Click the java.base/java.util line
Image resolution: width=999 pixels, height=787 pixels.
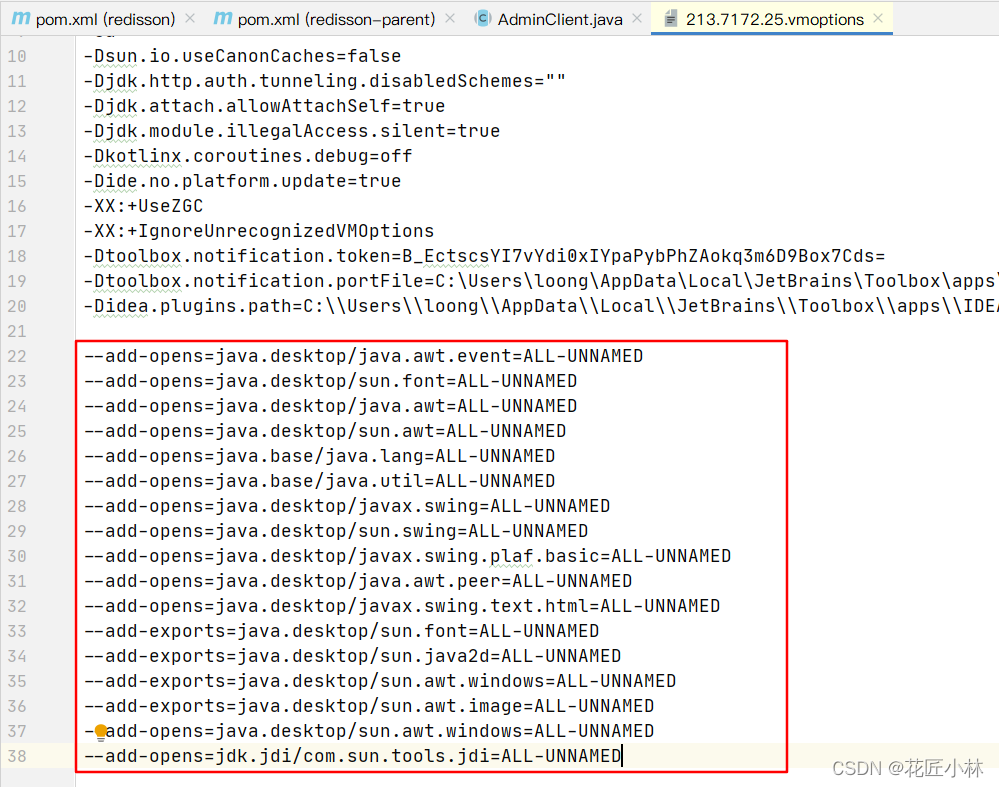coord(319,481)
